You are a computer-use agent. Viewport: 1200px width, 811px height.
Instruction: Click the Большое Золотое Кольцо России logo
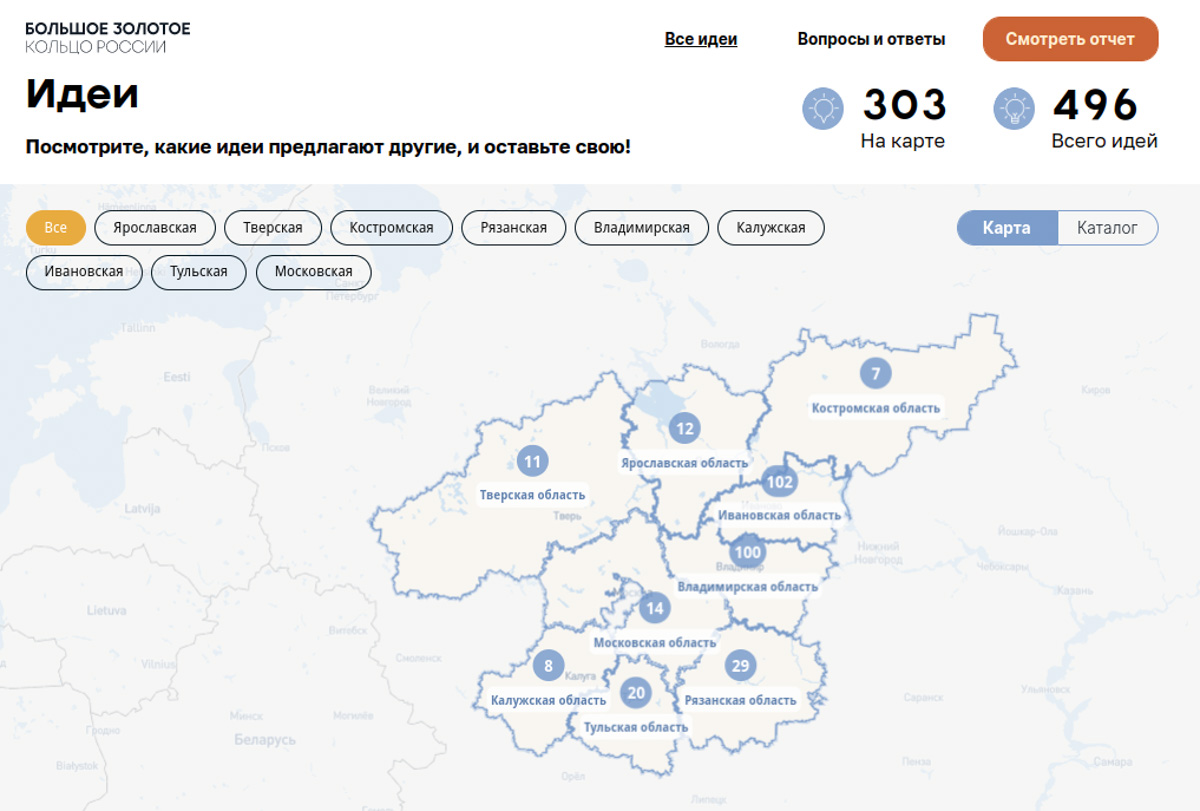(x=107, y=38)
